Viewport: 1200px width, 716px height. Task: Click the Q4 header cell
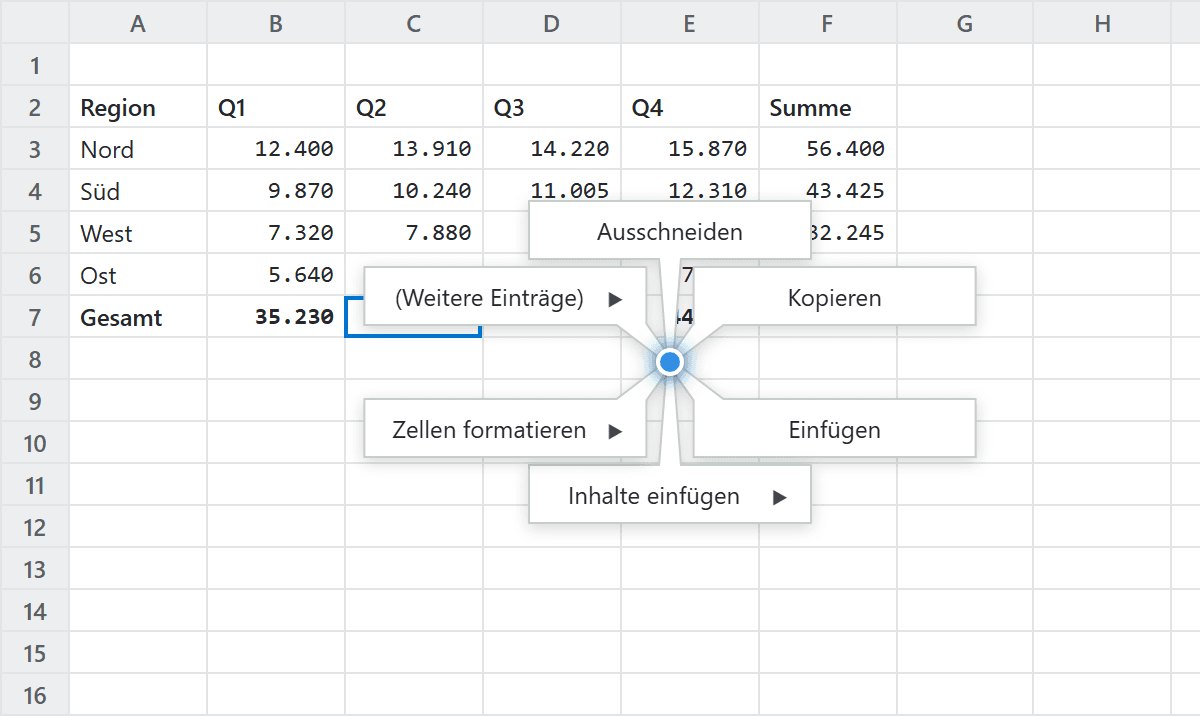pyautogui.click(x=690, y=107)
